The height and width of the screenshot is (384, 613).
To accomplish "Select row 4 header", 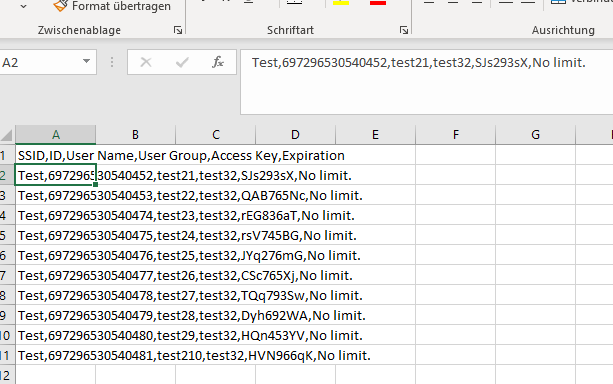I will coord(7,215).
